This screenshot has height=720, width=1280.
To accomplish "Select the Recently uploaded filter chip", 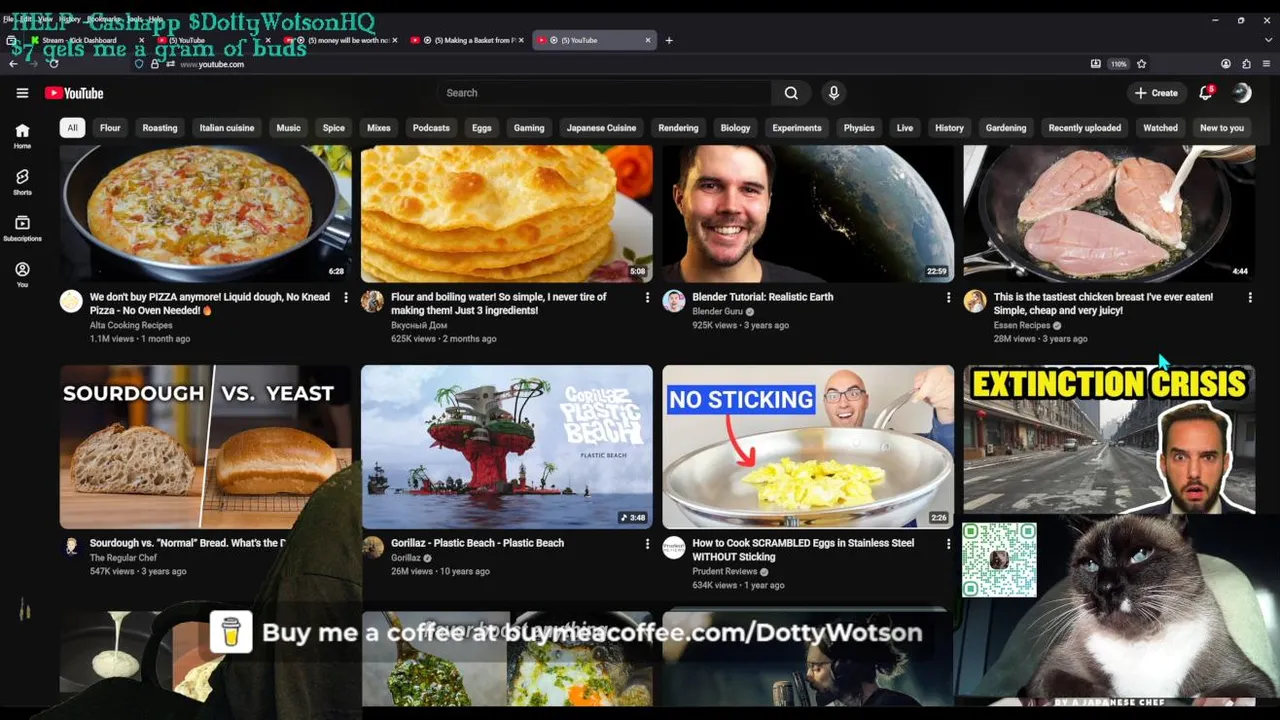I will 1084,128.
